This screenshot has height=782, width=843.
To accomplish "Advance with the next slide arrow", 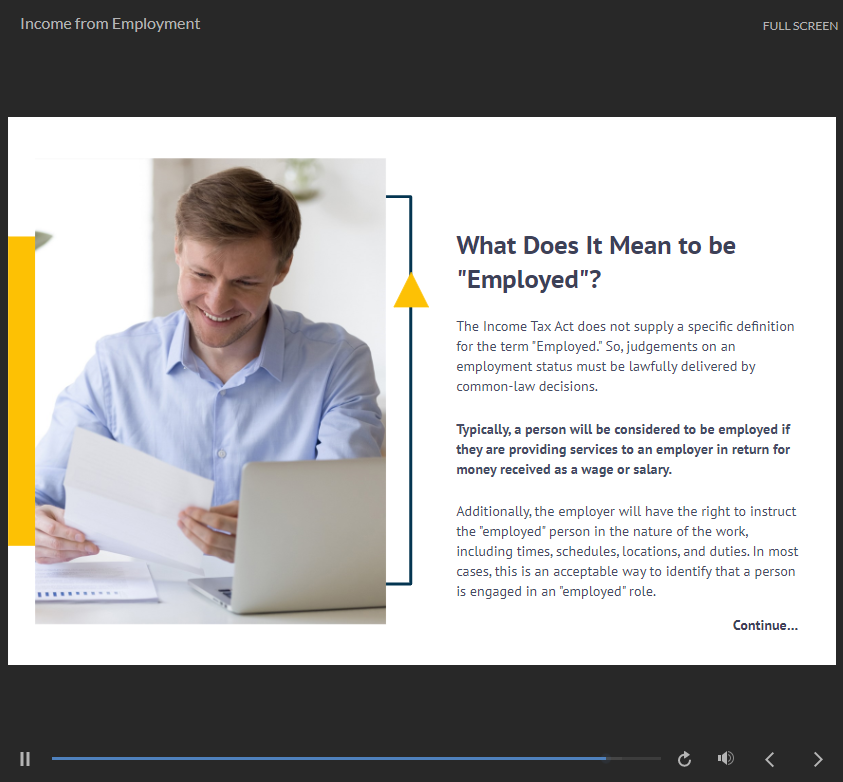I will pos(818,759).
